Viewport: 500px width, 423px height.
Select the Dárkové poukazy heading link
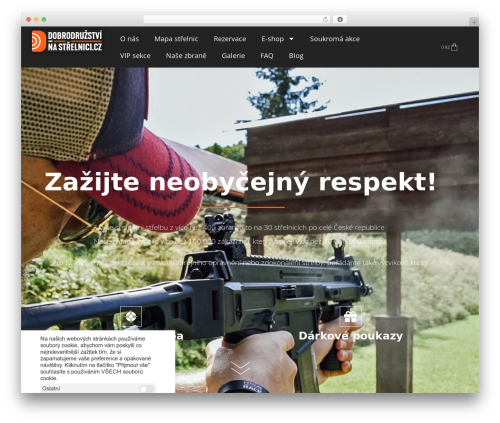click(x=351, y=336)
